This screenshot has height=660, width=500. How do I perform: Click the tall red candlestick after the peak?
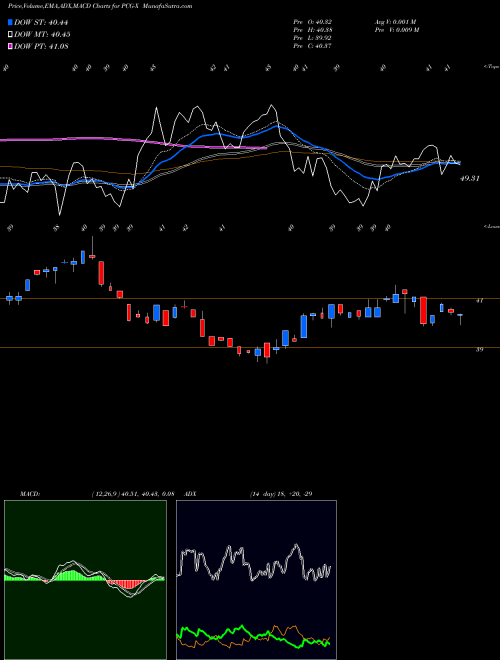click(101, 273)
